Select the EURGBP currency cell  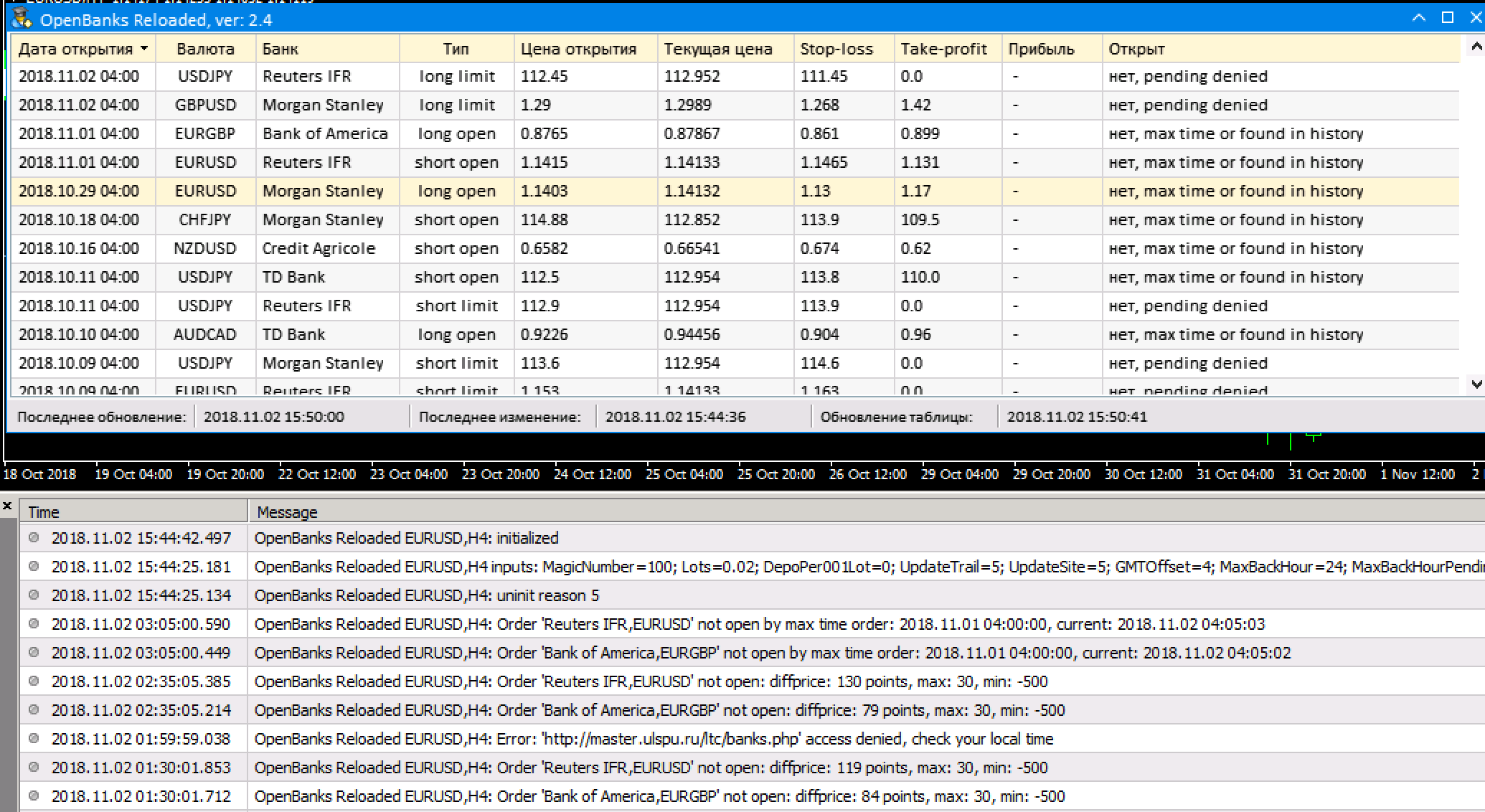pos(205,133)
